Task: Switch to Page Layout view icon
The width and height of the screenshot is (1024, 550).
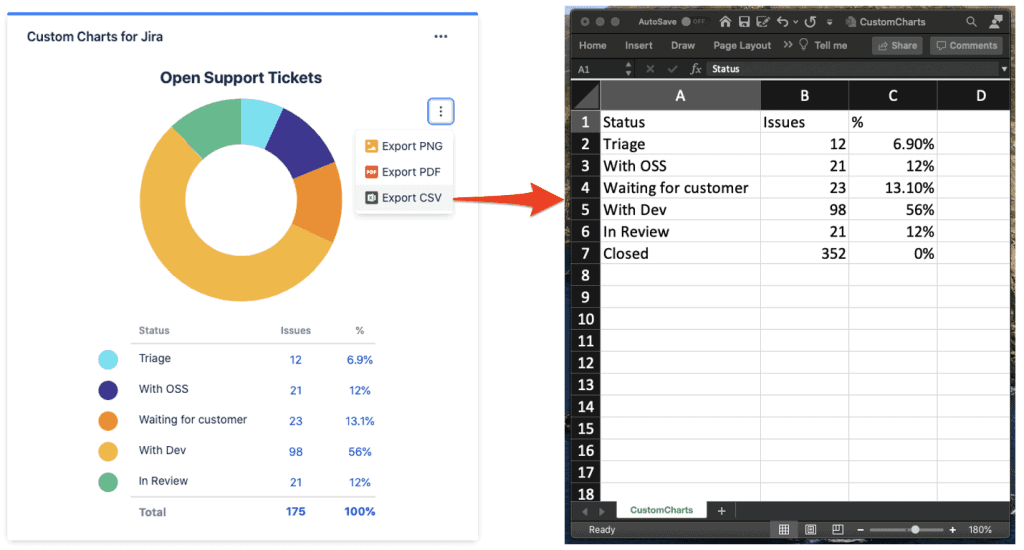Action: 811,529
